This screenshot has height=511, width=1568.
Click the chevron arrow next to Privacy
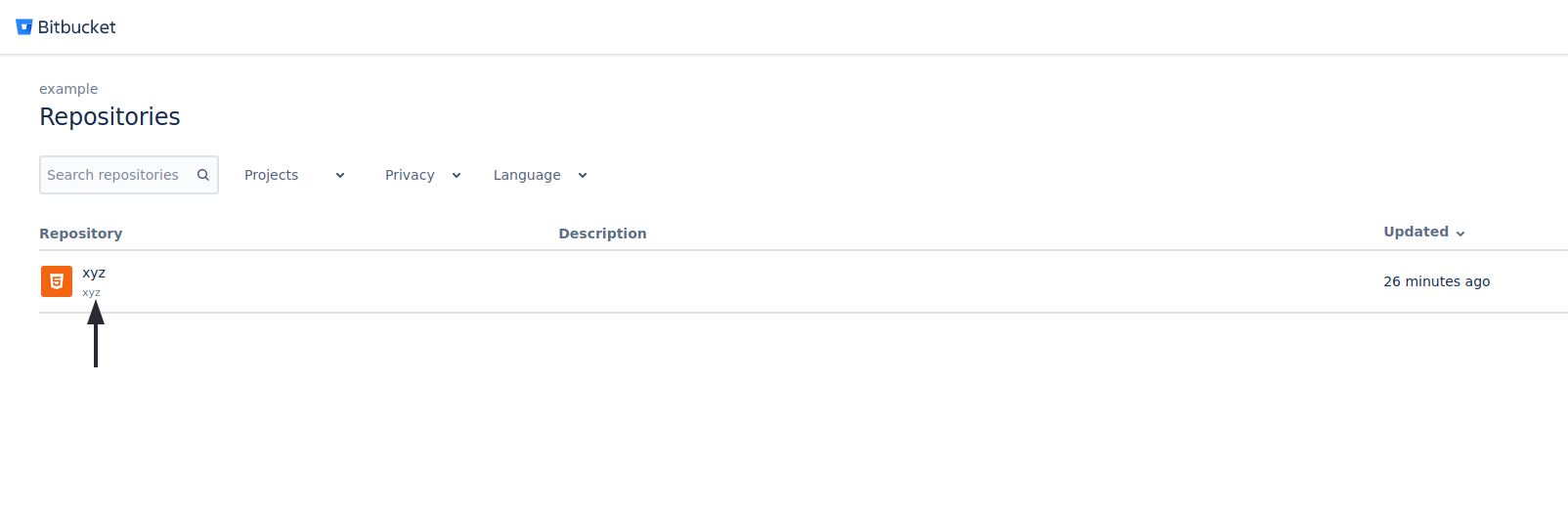[457, 176]
